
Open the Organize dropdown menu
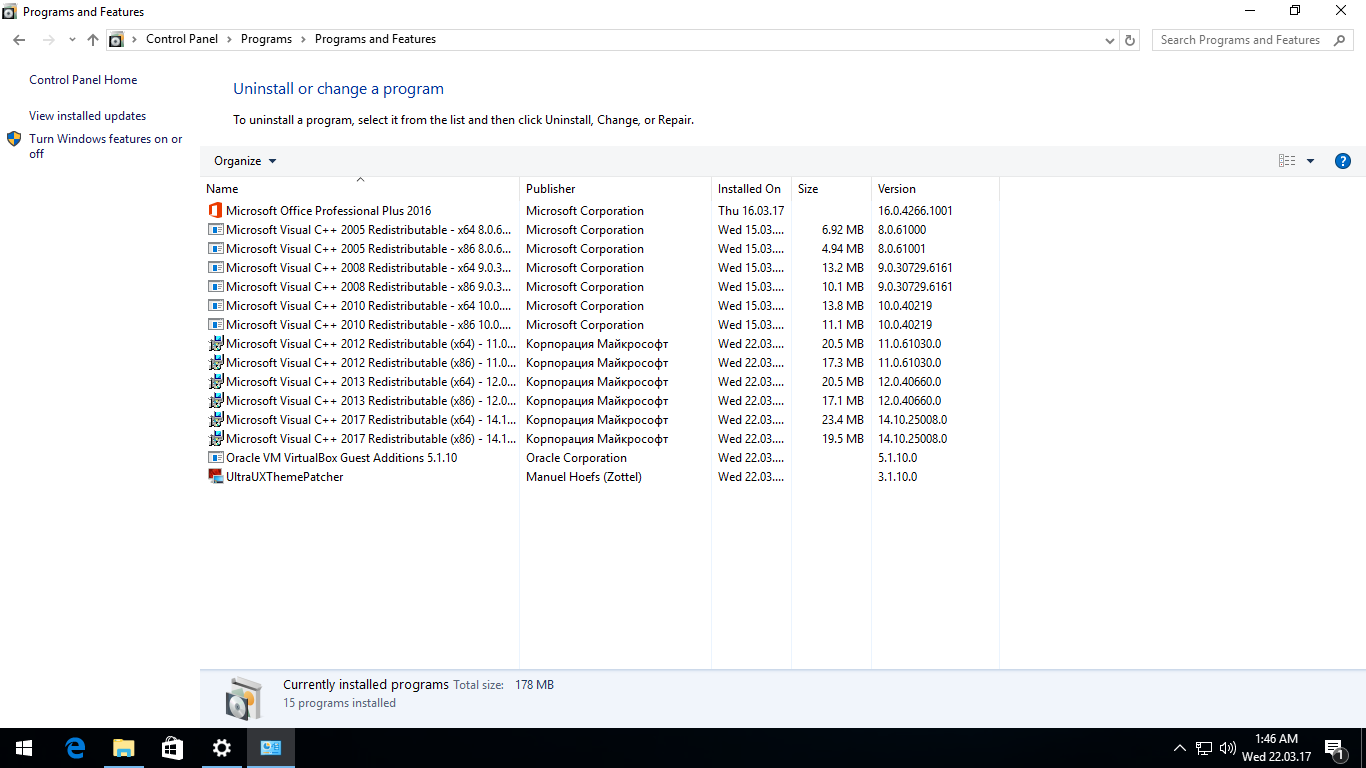(245, 161)
